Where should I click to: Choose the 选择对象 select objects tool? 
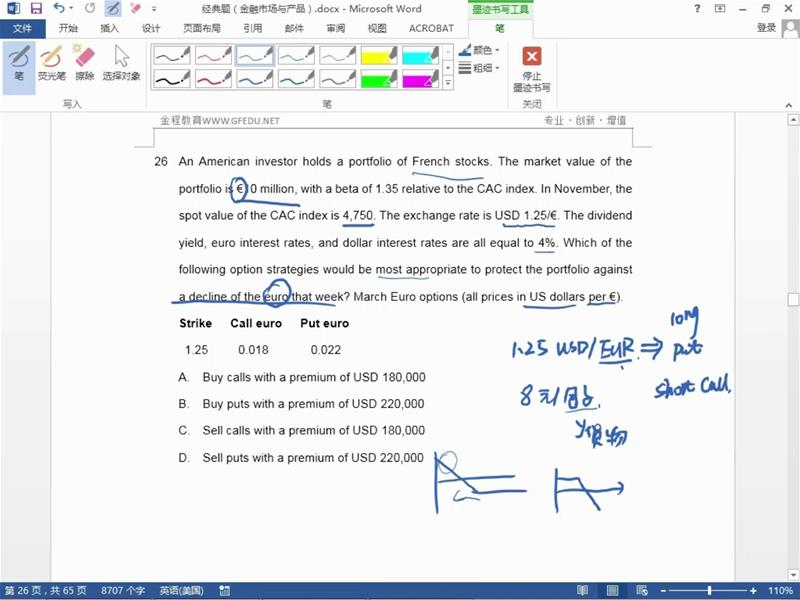[121, 64]
